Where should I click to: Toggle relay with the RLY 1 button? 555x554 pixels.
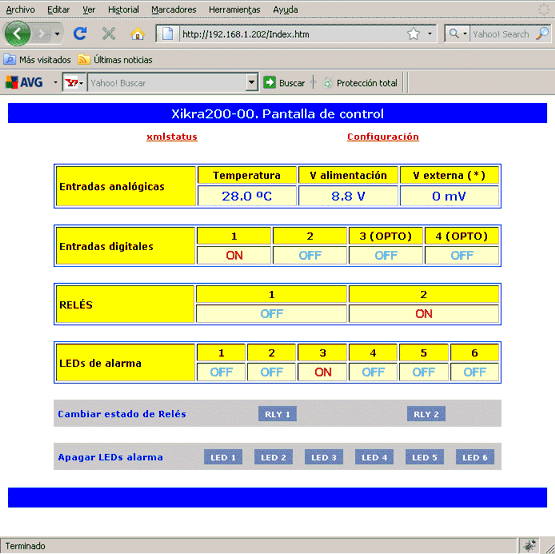pos(278,414)
